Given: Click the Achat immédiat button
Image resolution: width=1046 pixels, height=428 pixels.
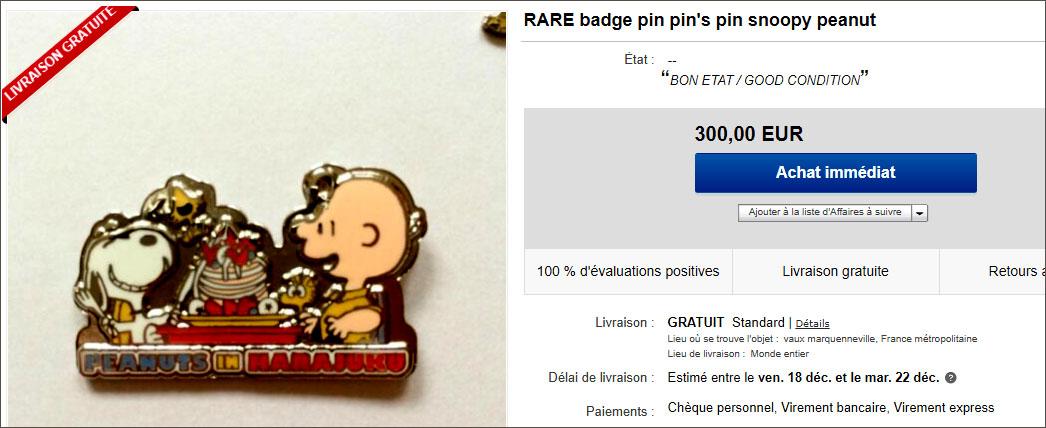Looking at the screenshot, I should point(835,173).
